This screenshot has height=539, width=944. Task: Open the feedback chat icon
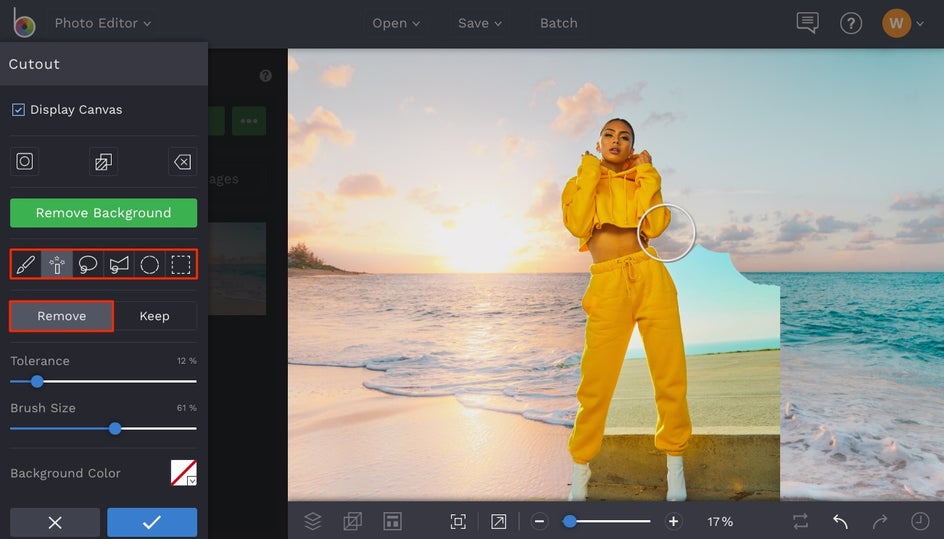coord(807,23)
